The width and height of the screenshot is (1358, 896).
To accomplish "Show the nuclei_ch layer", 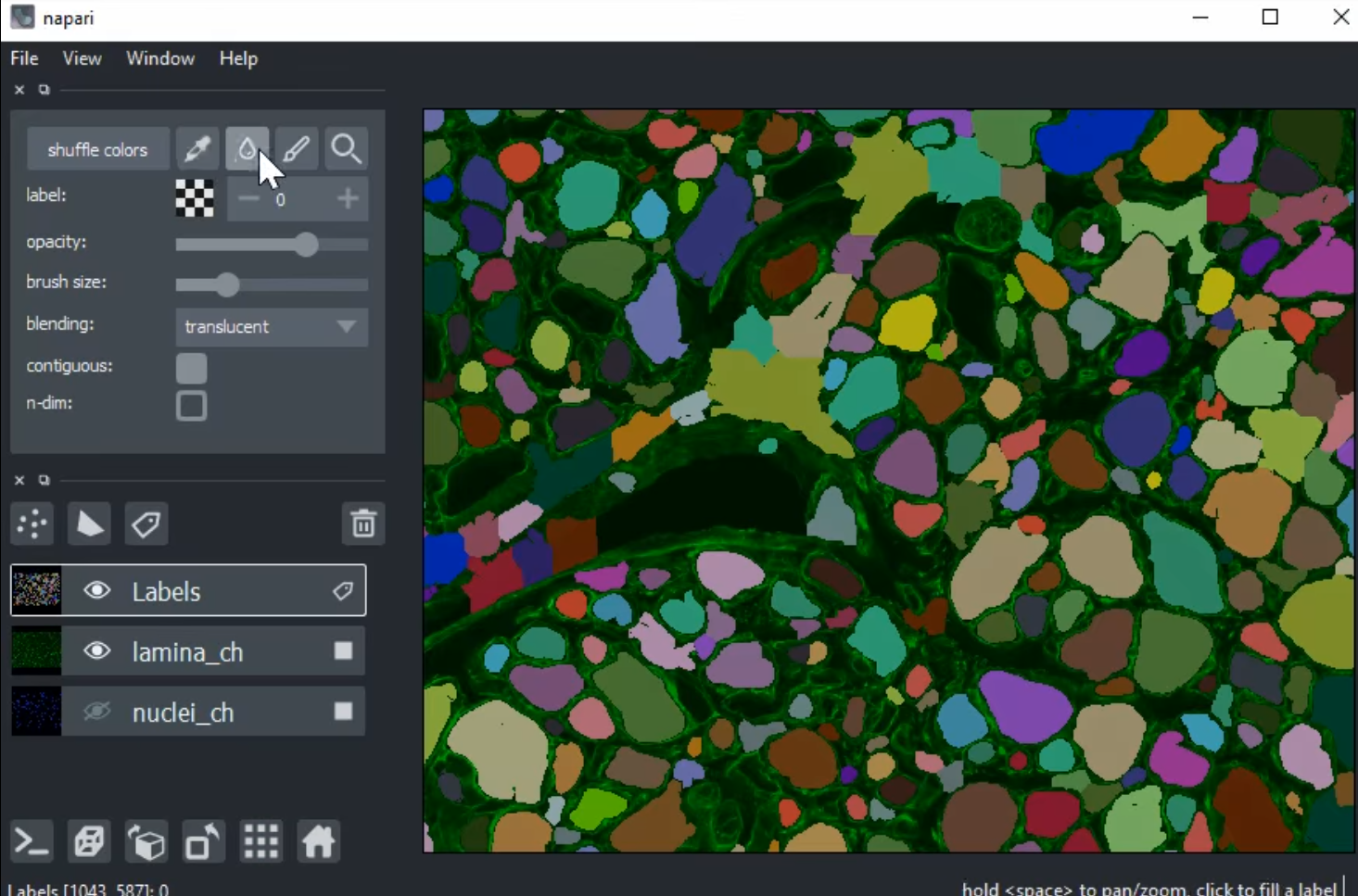I will pos(96,712).
